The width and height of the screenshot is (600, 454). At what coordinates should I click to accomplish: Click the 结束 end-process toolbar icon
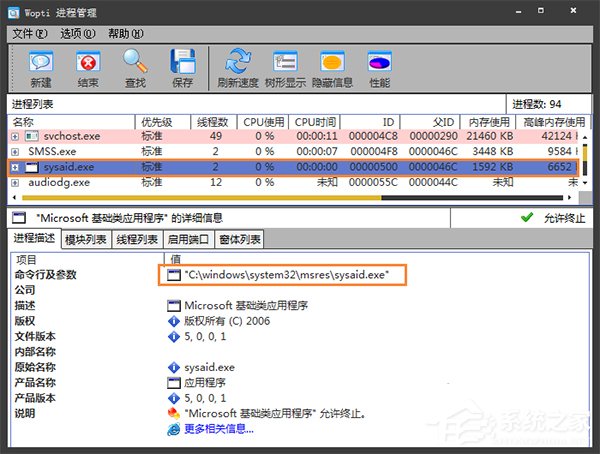pos(88,62)
